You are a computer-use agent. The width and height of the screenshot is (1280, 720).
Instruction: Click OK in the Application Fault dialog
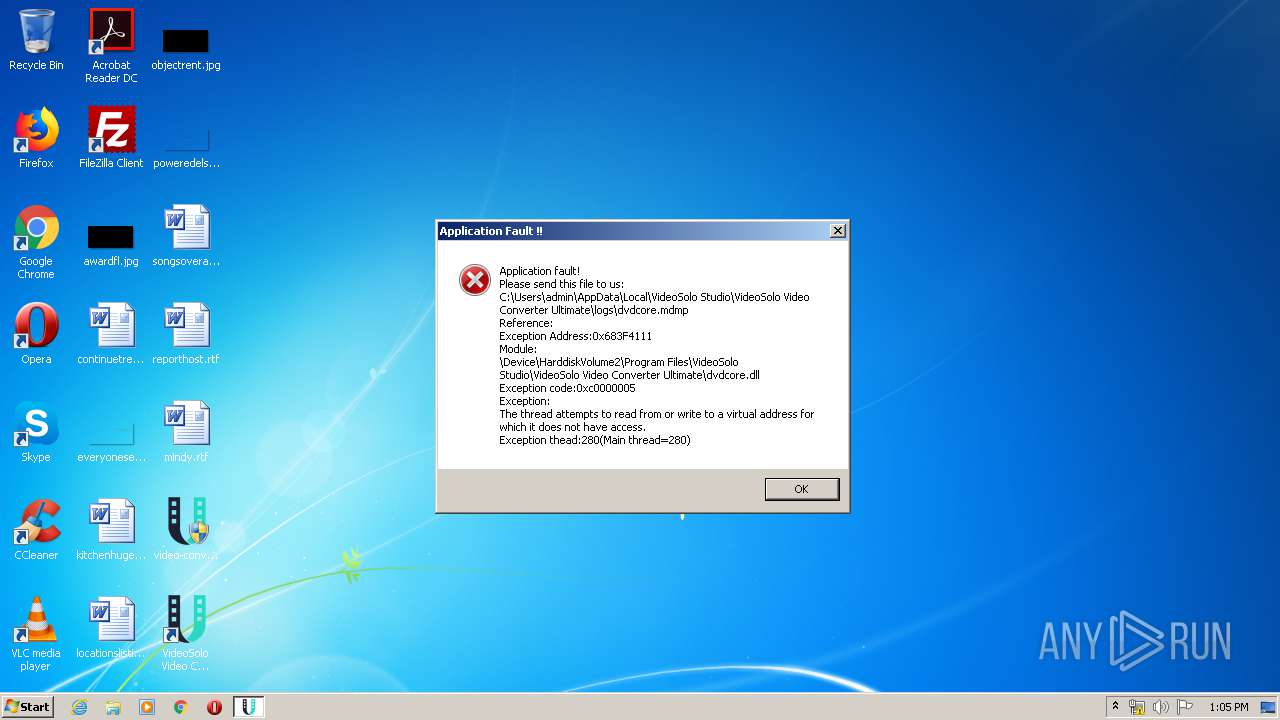(801, 489)
